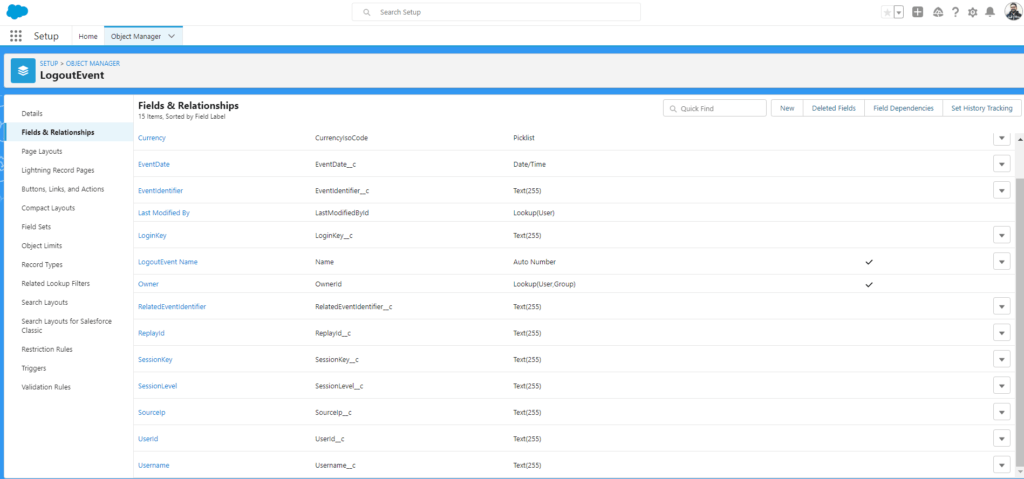The width and height of the screenshot is (1024, 479).
Task: Open the global actions plus icon
Action: click(918, 12)
